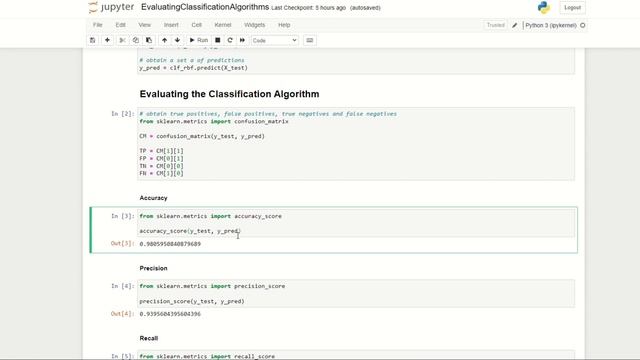Open the File menu
Viewport: 640px width, 360px height.
[98, 25]
